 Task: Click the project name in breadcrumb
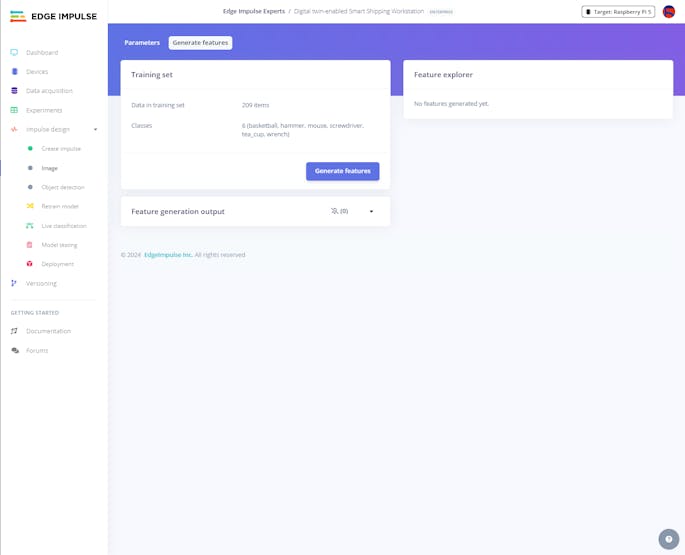(359, 11)
